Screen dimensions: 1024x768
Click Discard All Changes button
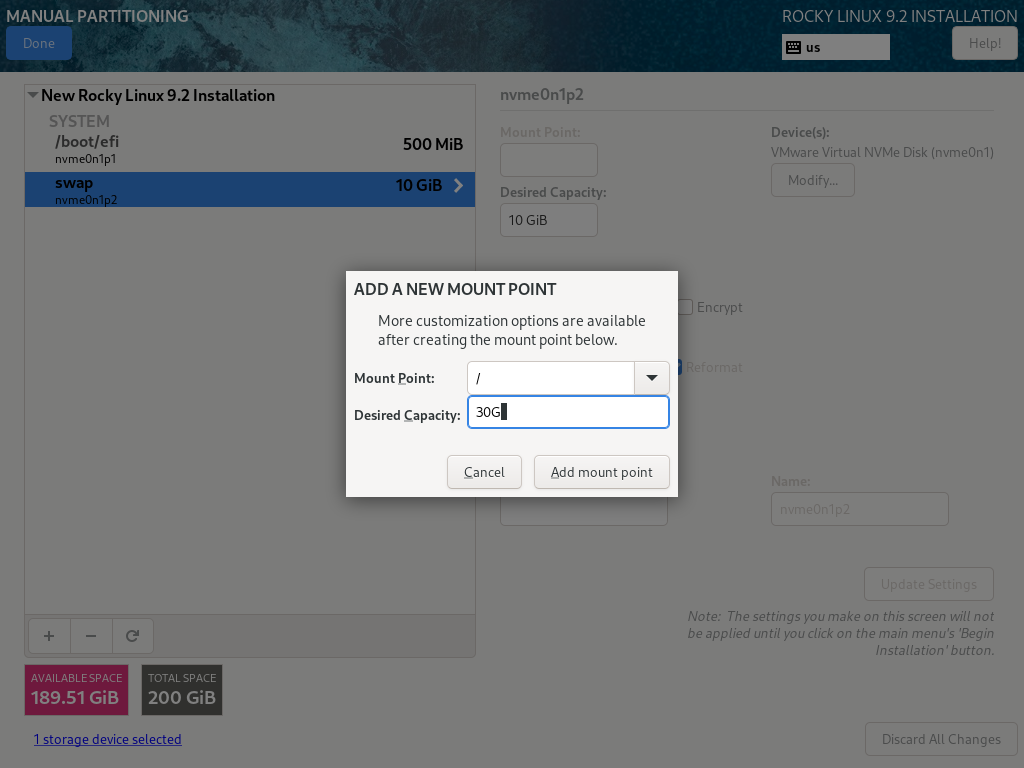941,739
